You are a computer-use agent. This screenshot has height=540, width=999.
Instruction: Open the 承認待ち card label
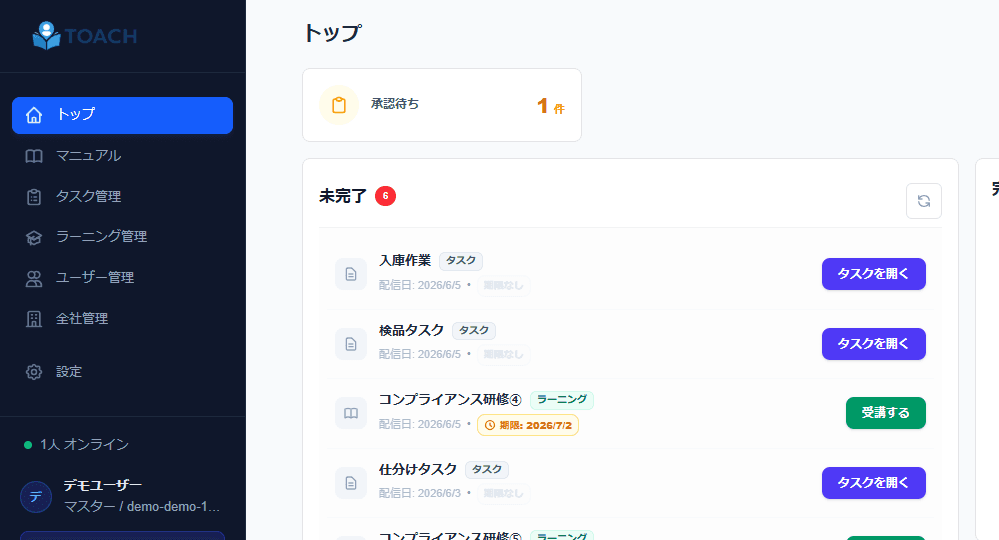click(x=395, y=104)
